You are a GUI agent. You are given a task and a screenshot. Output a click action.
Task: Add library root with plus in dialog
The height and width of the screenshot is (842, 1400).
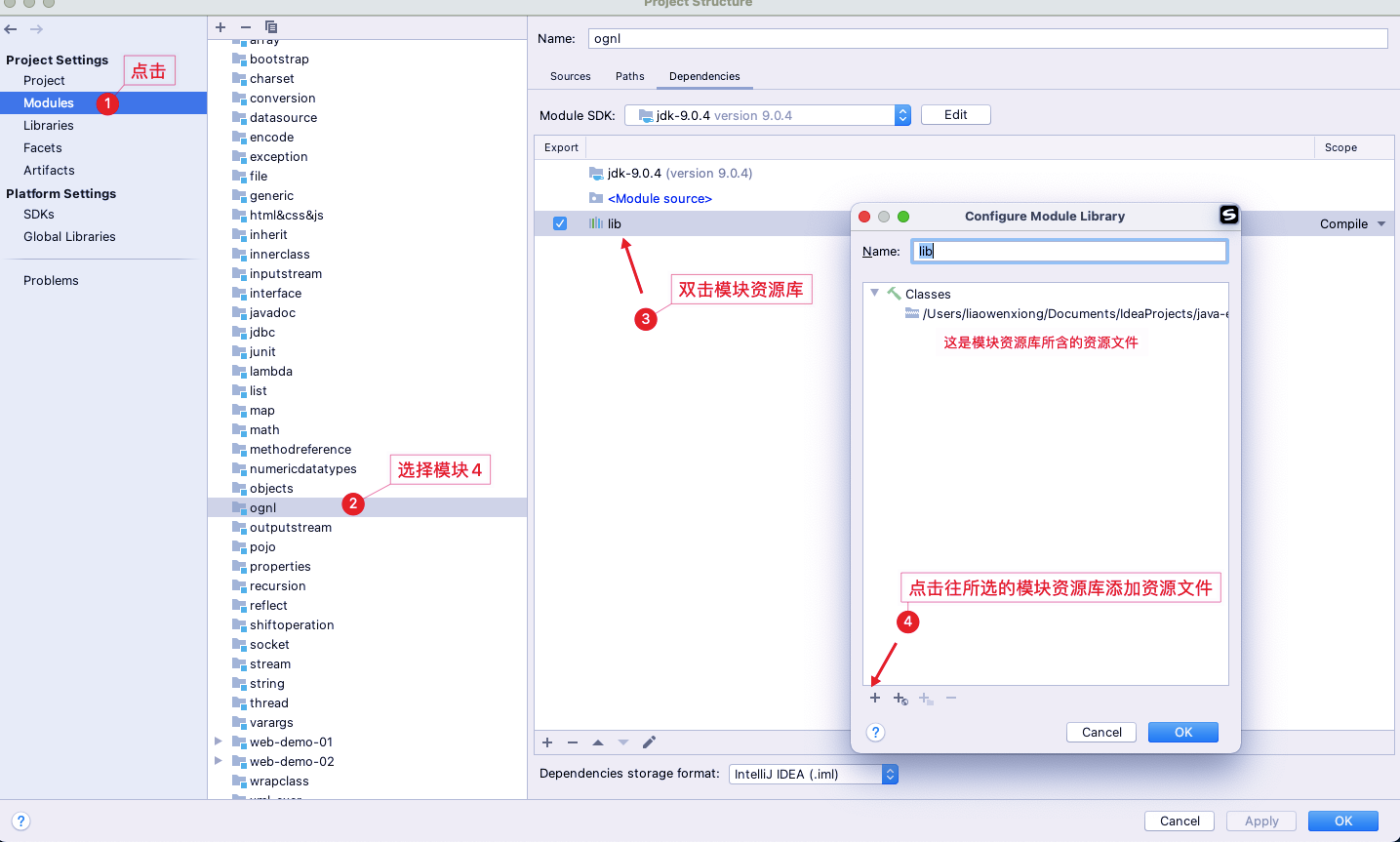pos(875,698)
